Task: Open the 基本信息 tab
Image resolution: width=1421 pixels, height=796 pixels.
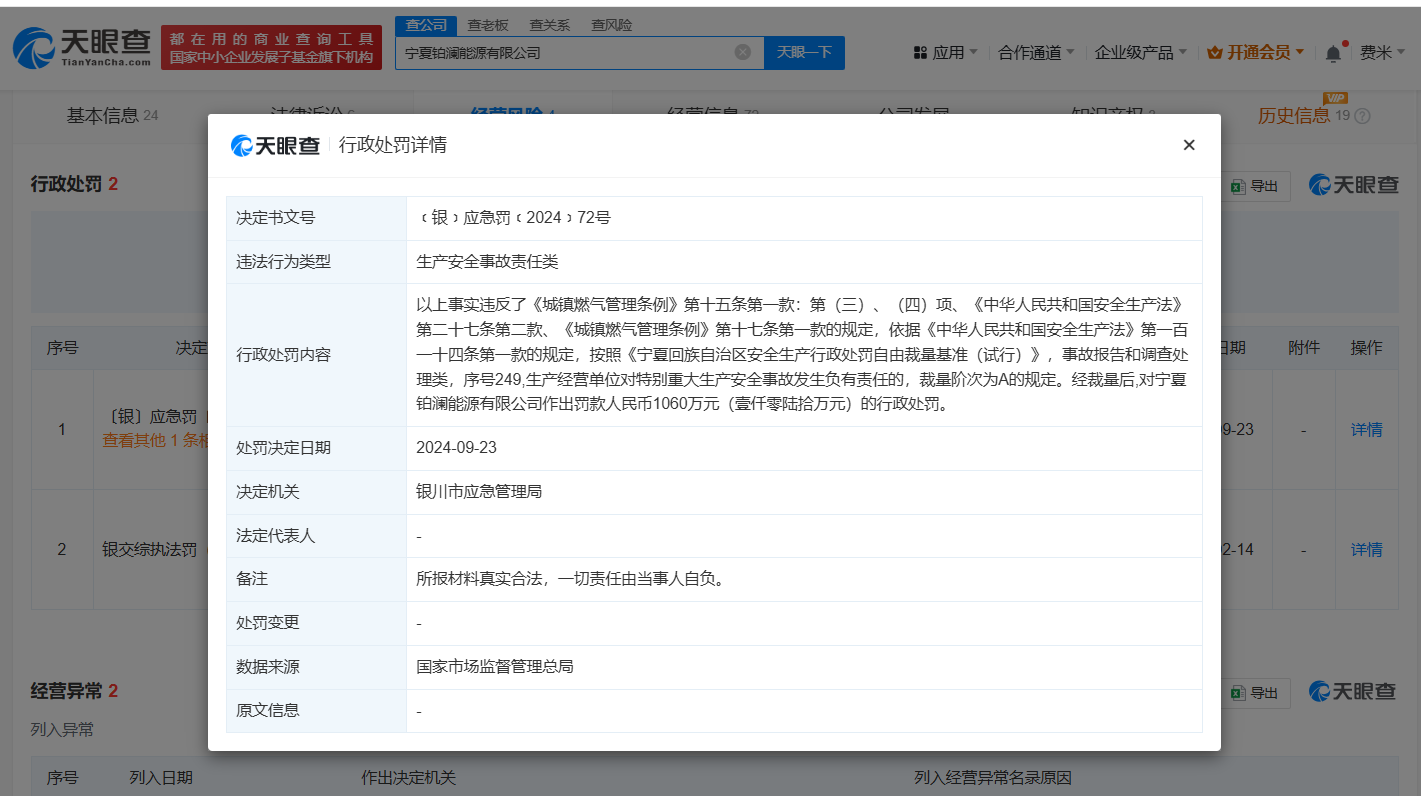Action: tap(112, 115)
